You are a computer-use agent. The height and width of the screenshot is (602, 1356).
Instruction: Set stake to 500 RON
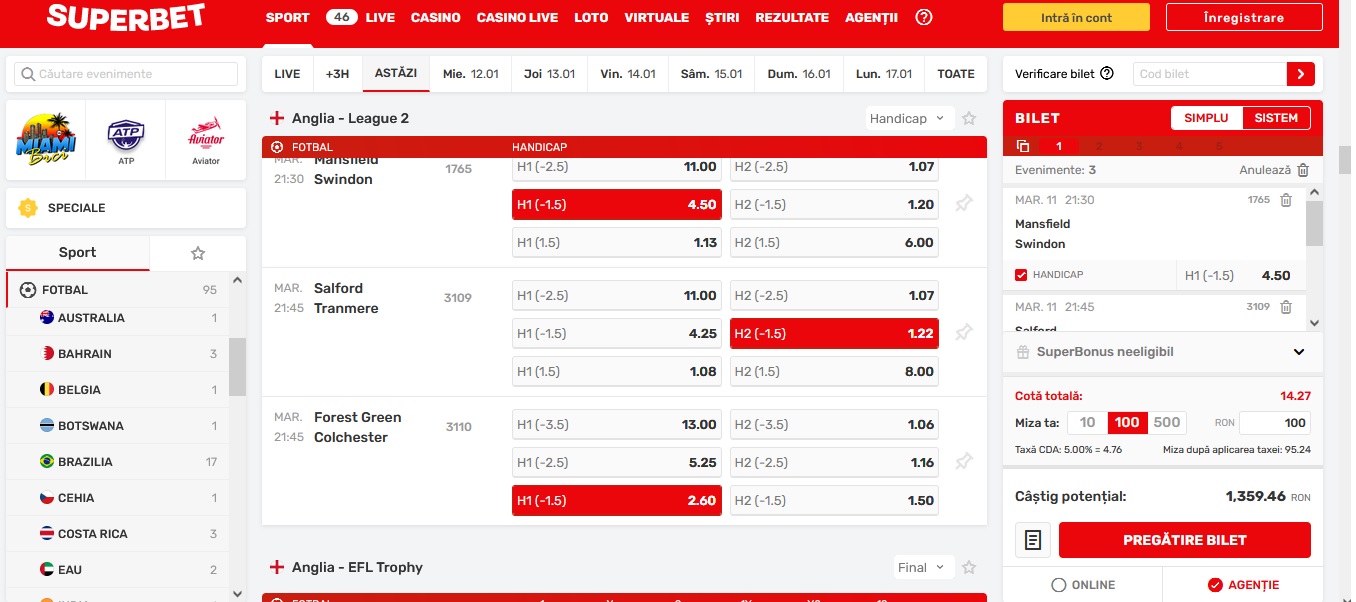(x=1167, y=422)
